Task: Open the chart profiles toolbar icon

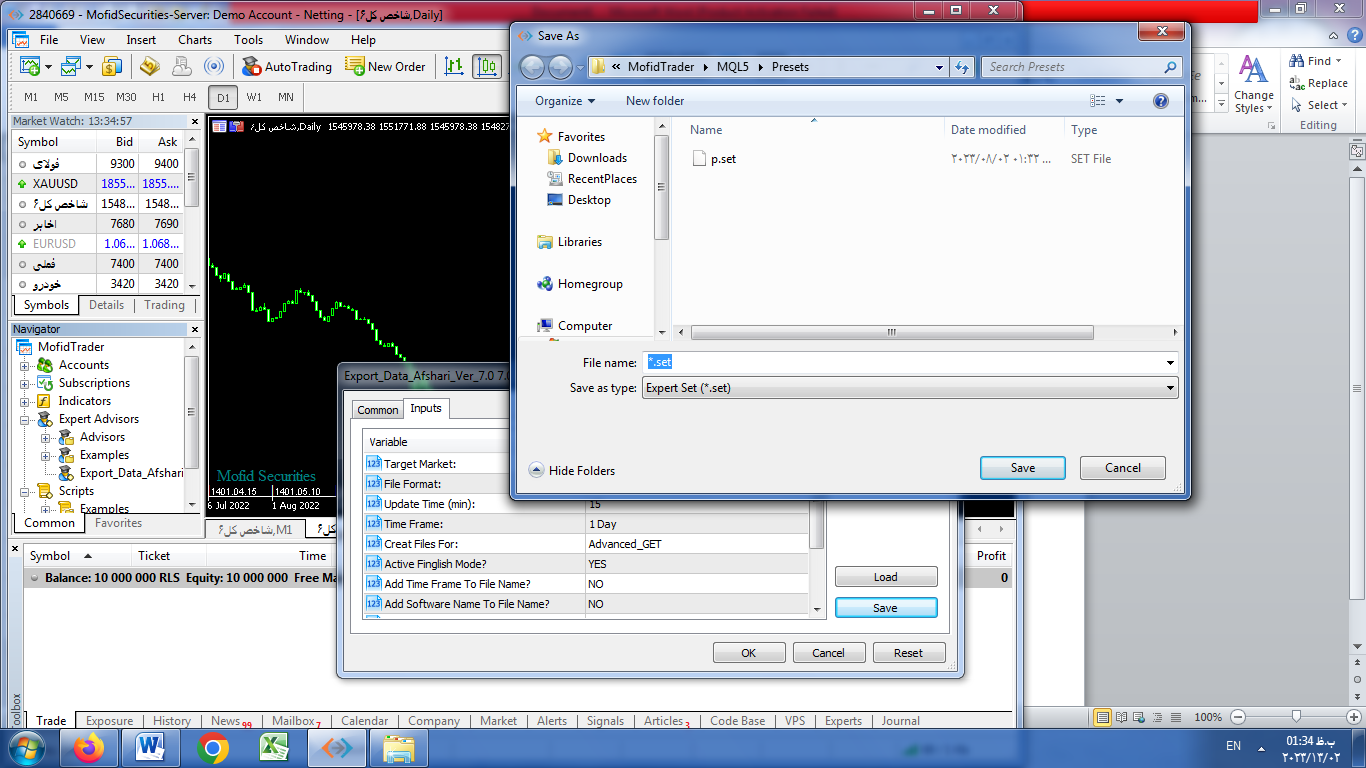Action: [70, 66]
